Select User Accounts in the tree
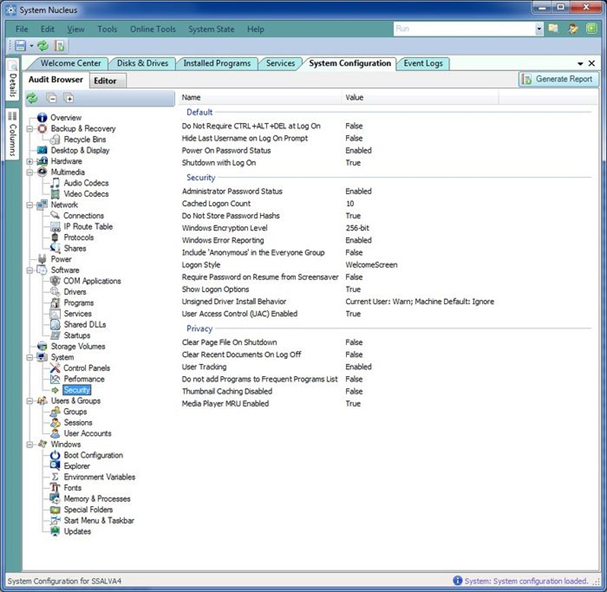The image size is (607, 592). click(87, 433)
